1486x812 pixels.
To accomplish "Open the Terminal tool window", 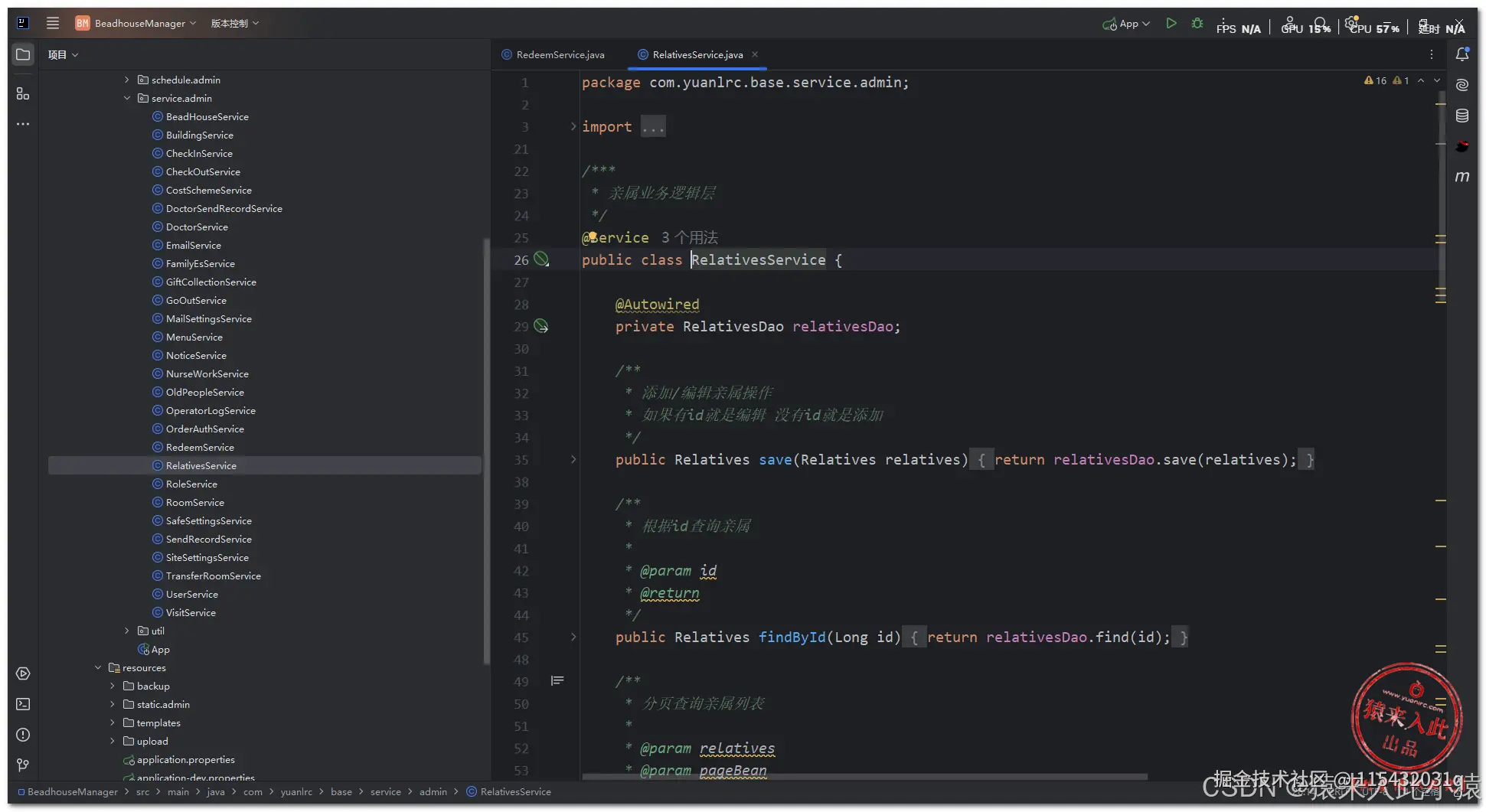I will pos(23,704).
